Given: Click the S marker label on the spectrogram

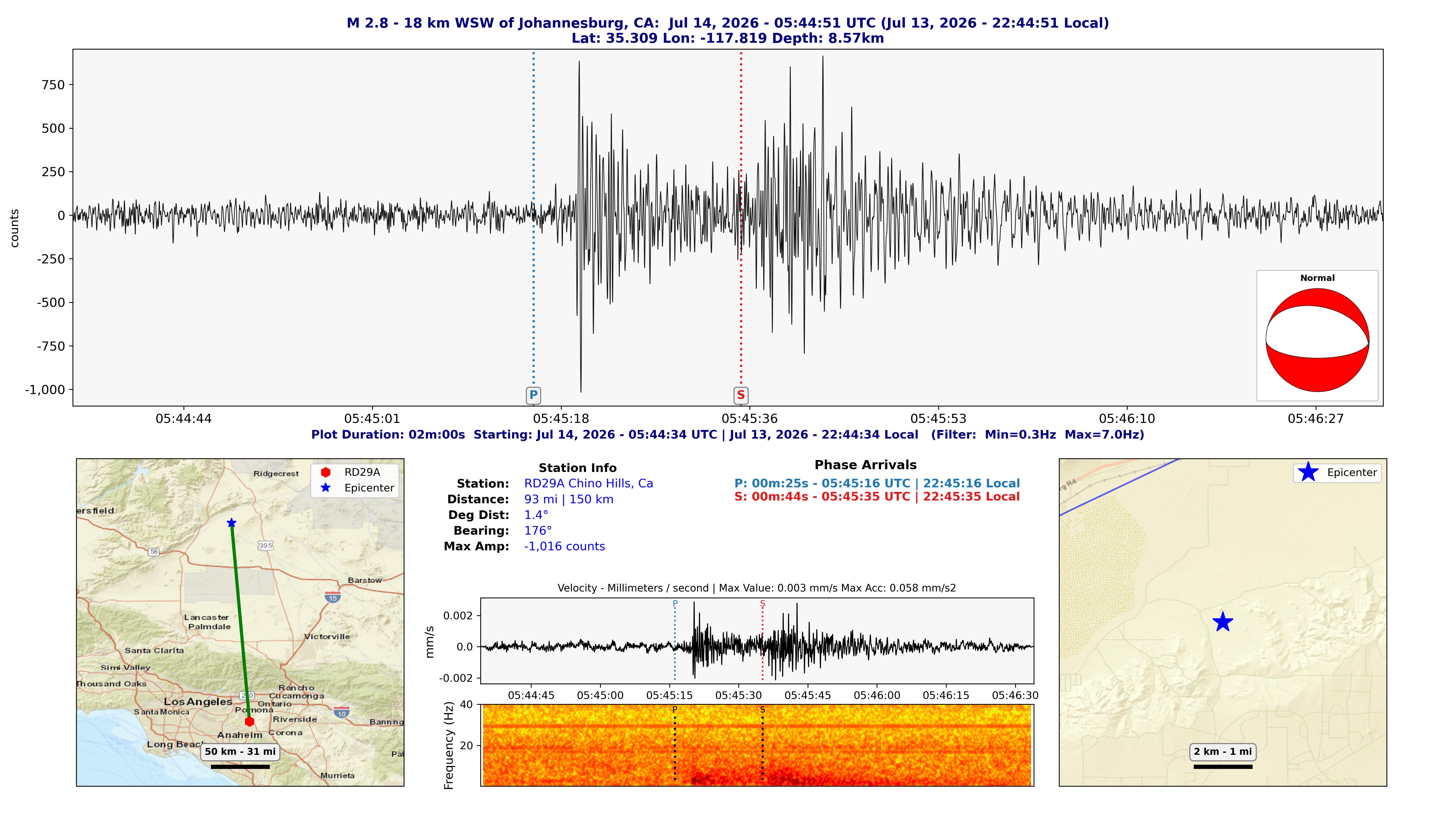Looking at the screenshot, I should coord(762,710).
